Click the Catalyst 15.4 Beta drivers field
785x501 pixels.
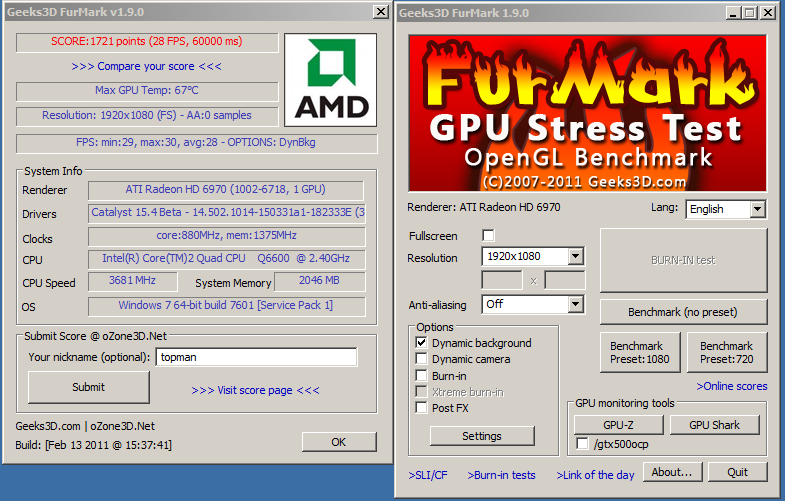coord(226,213)
